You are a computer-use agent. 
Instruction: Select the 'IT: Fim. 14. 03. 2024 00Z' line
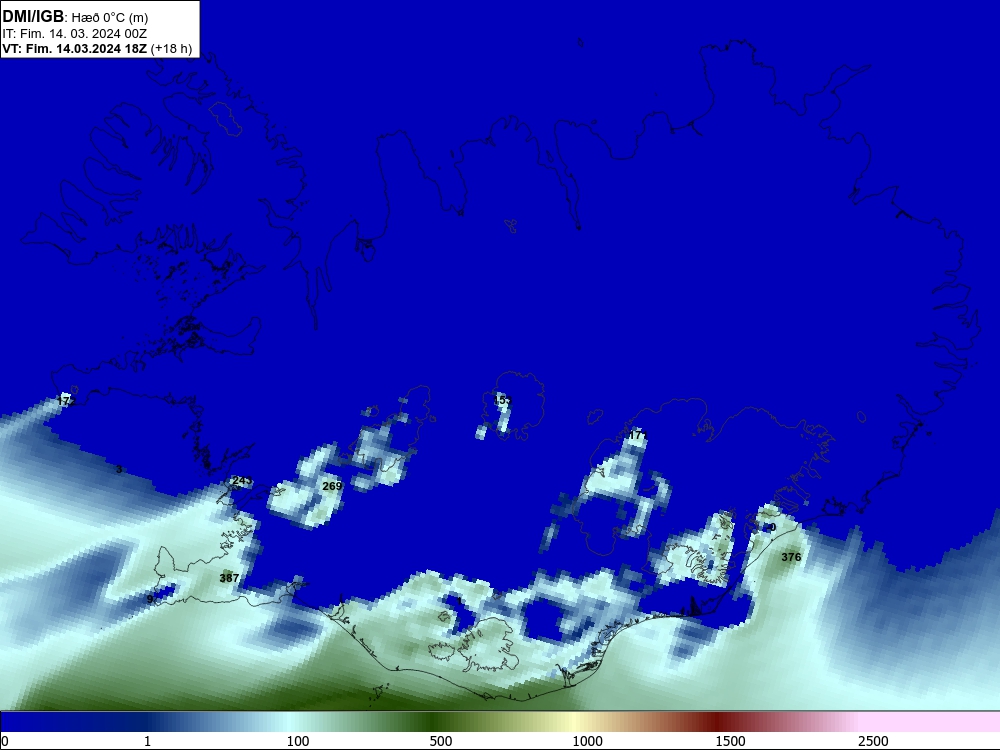point(75,34)
